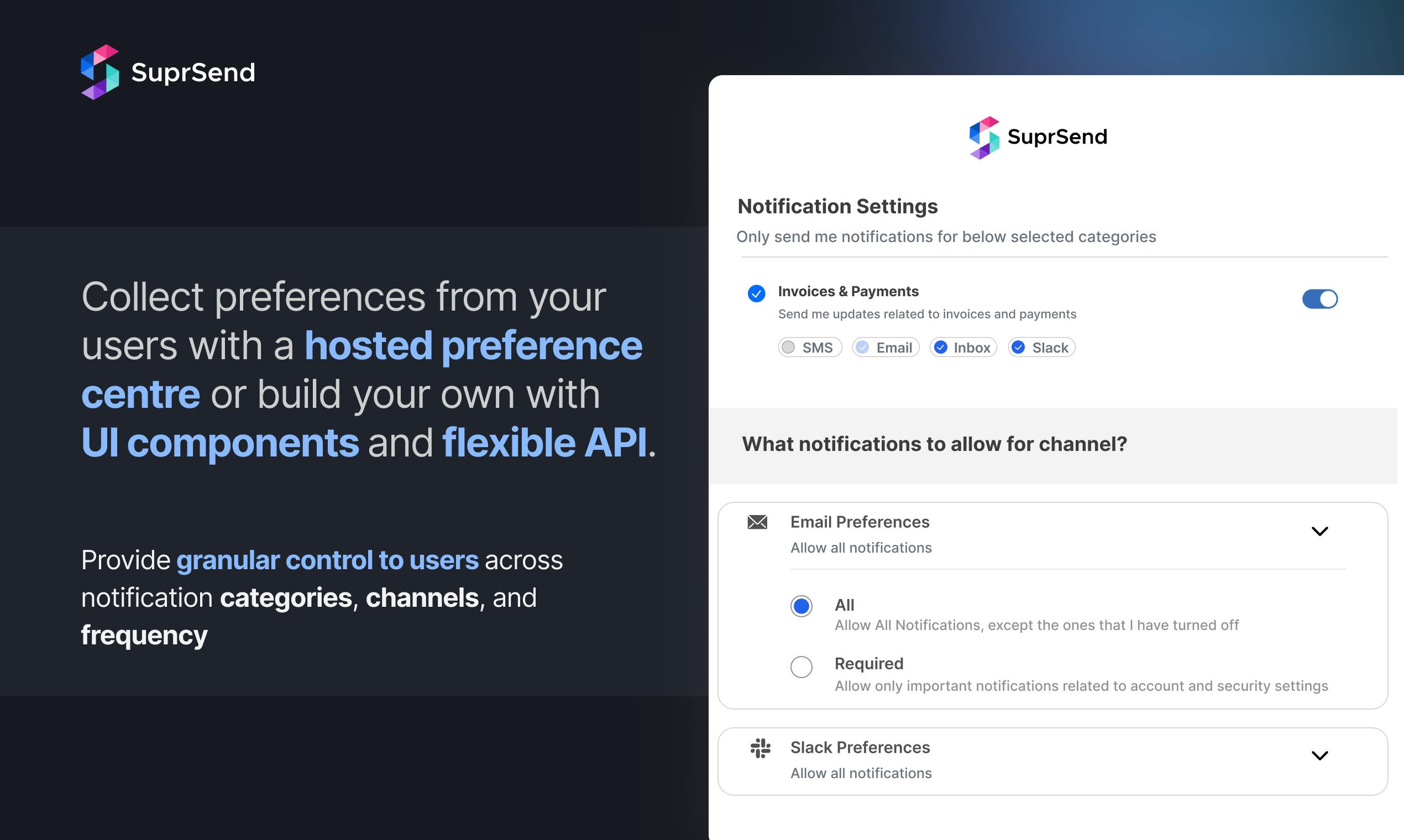Click 'Only send me notifications for below selected categories'
This screenshot has height=840, width=1404.
pyautogui.click(x=946, y=237)
